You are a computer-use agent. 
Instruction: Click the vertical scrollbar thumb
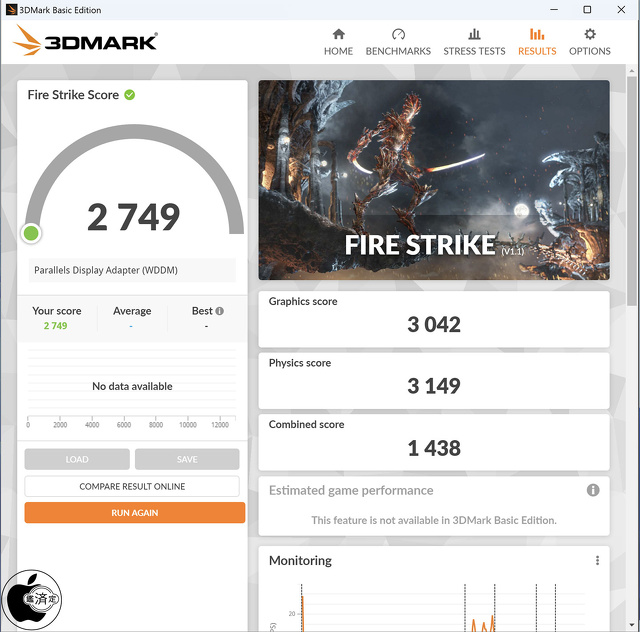pyautogui.click(x=631, y=190)
